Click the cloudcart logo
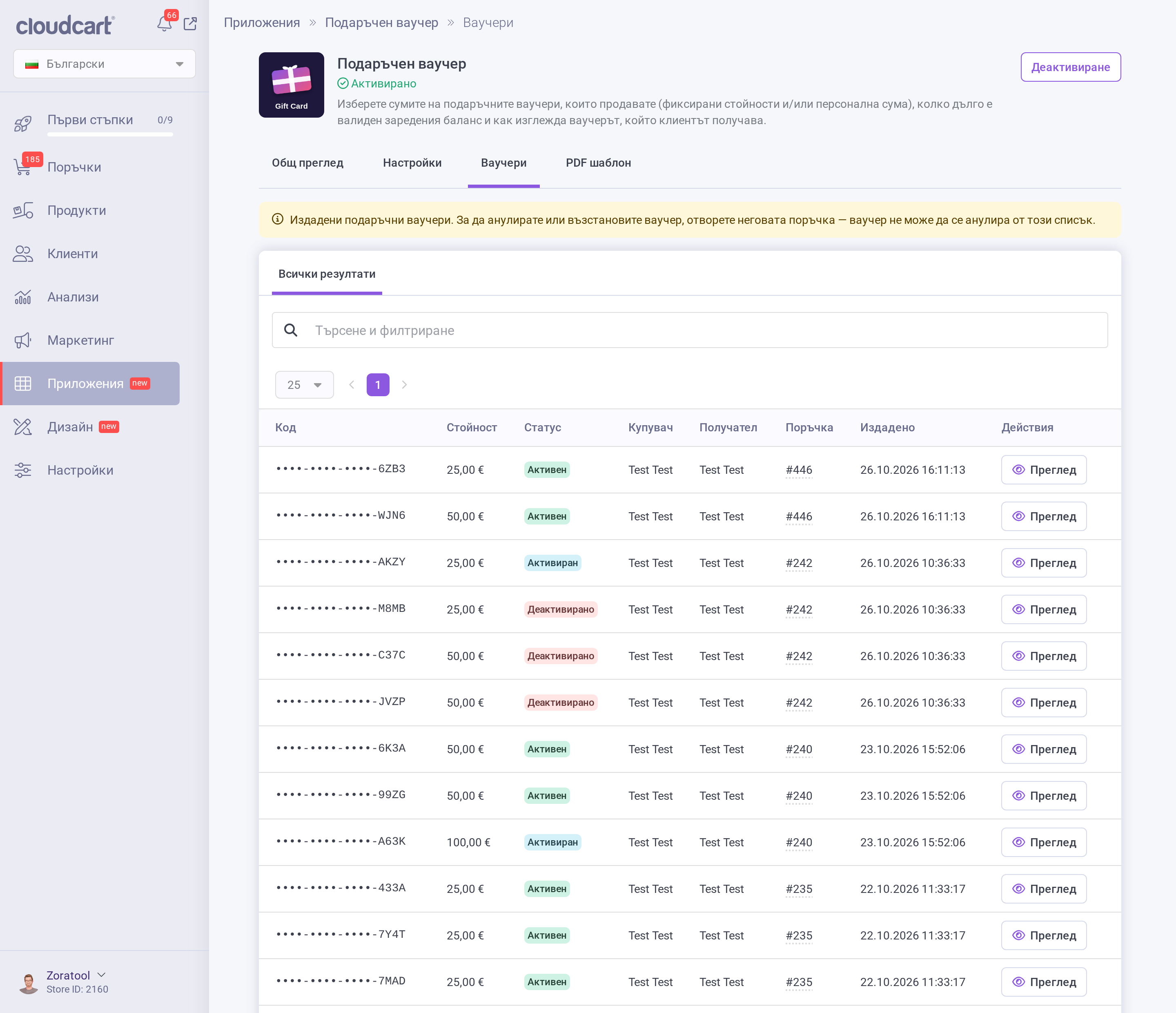 pos(65,25)
